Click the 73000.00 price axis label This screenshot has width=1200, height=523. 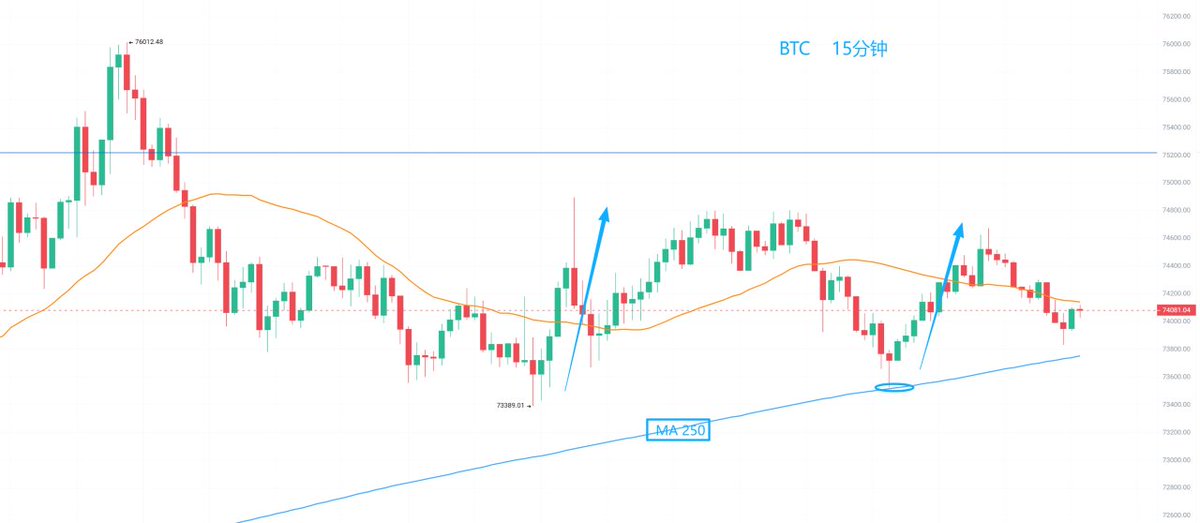[1175, 460]
